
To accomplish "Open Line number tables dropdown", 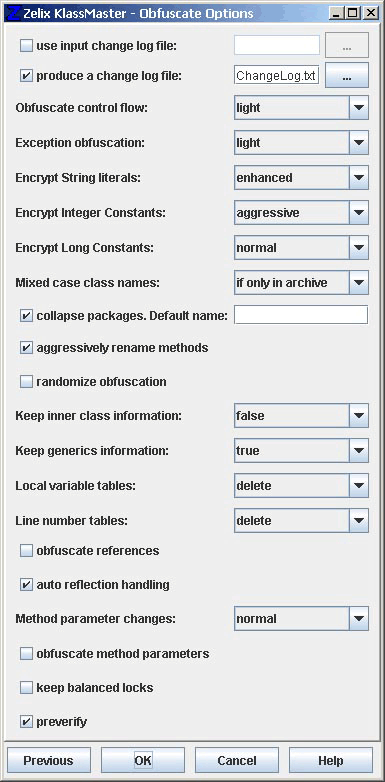I will pyautogui.click(x=301, y=520).
